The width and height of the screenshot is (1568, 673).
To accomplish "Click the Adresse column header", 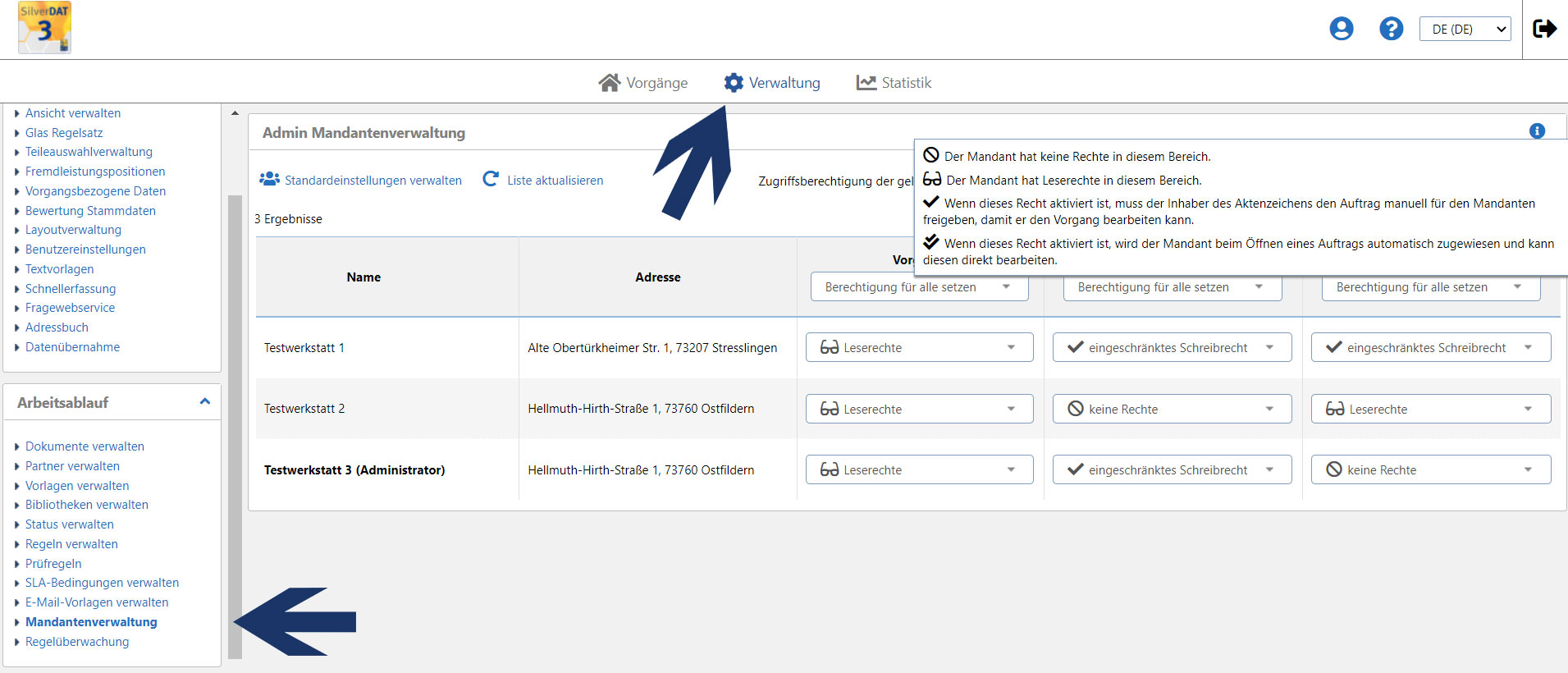I will coord(658,277).
